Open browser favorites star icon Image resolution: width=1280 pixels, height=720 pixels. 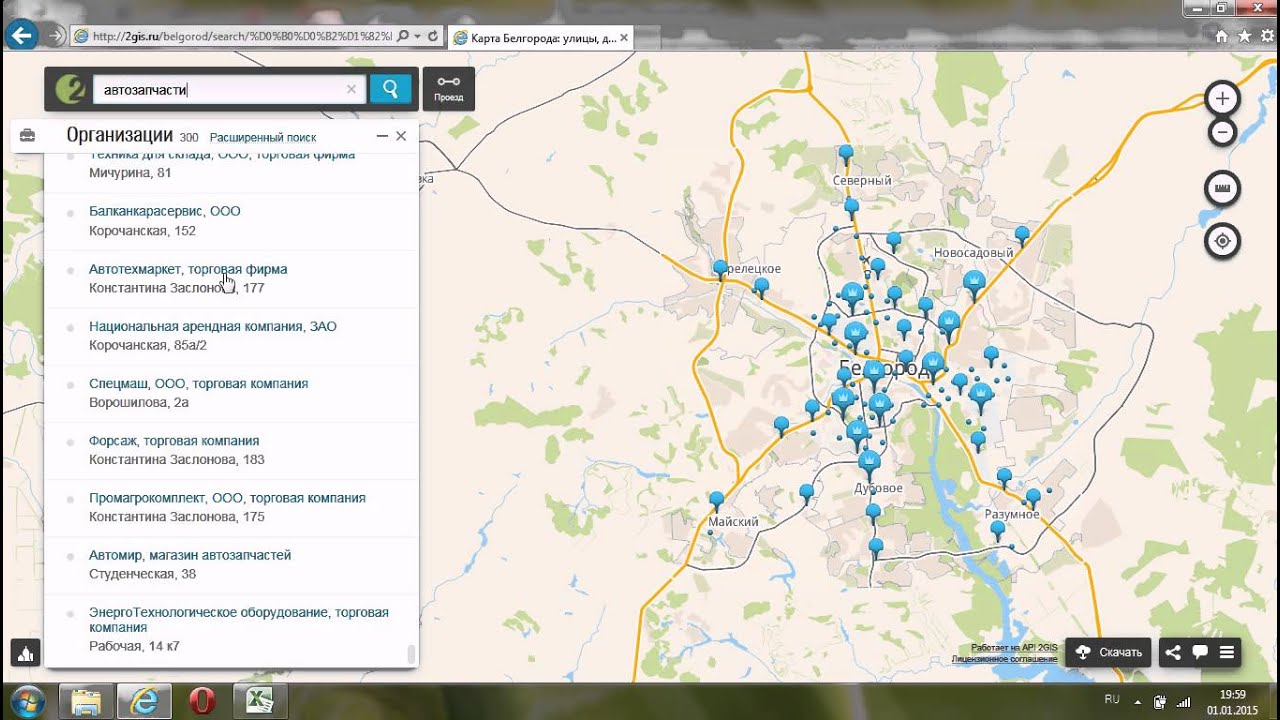tap(1244, 36)
